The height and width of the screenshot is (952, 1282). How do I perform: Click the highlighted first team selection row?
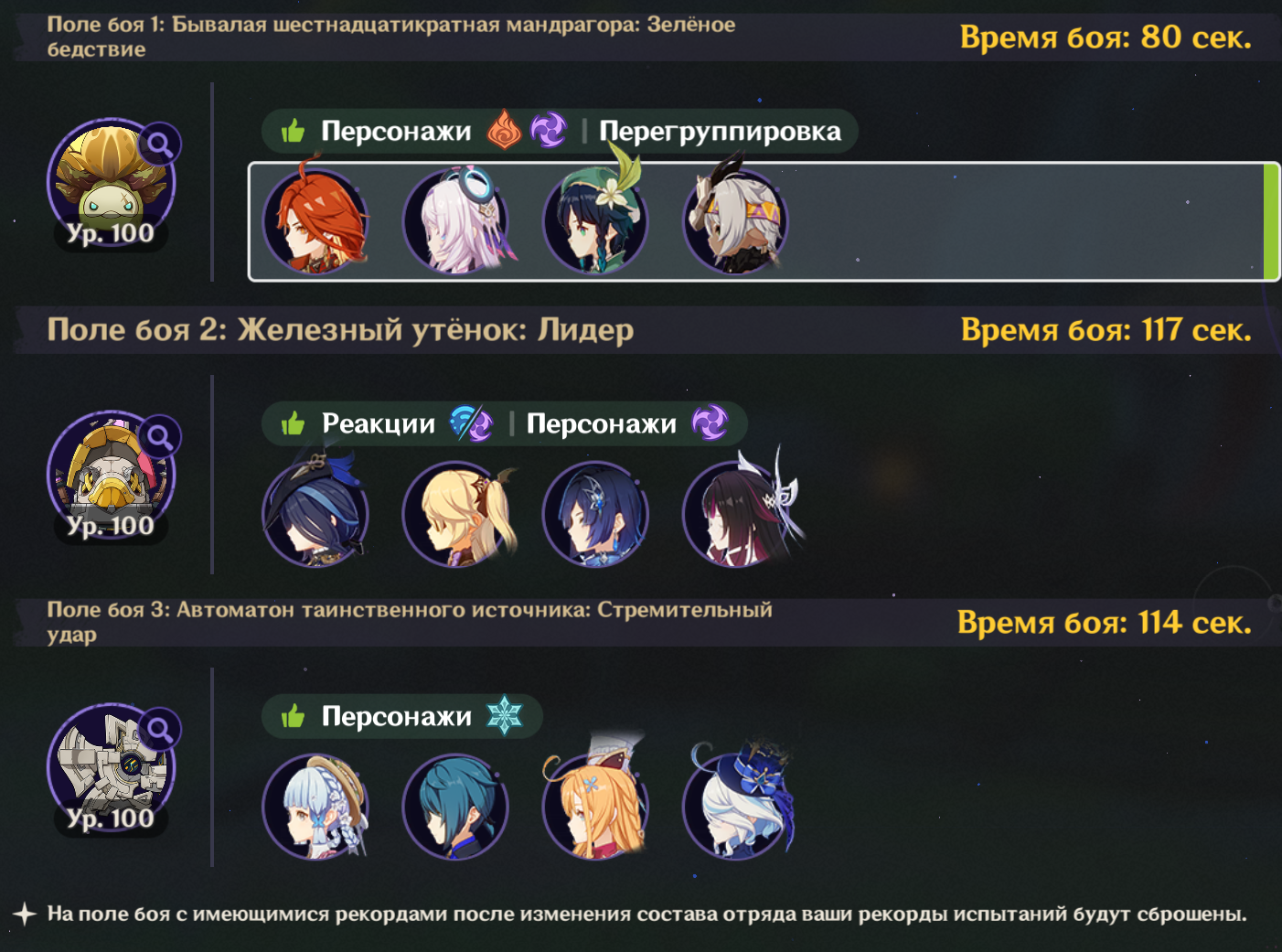[x=764, y=221]
